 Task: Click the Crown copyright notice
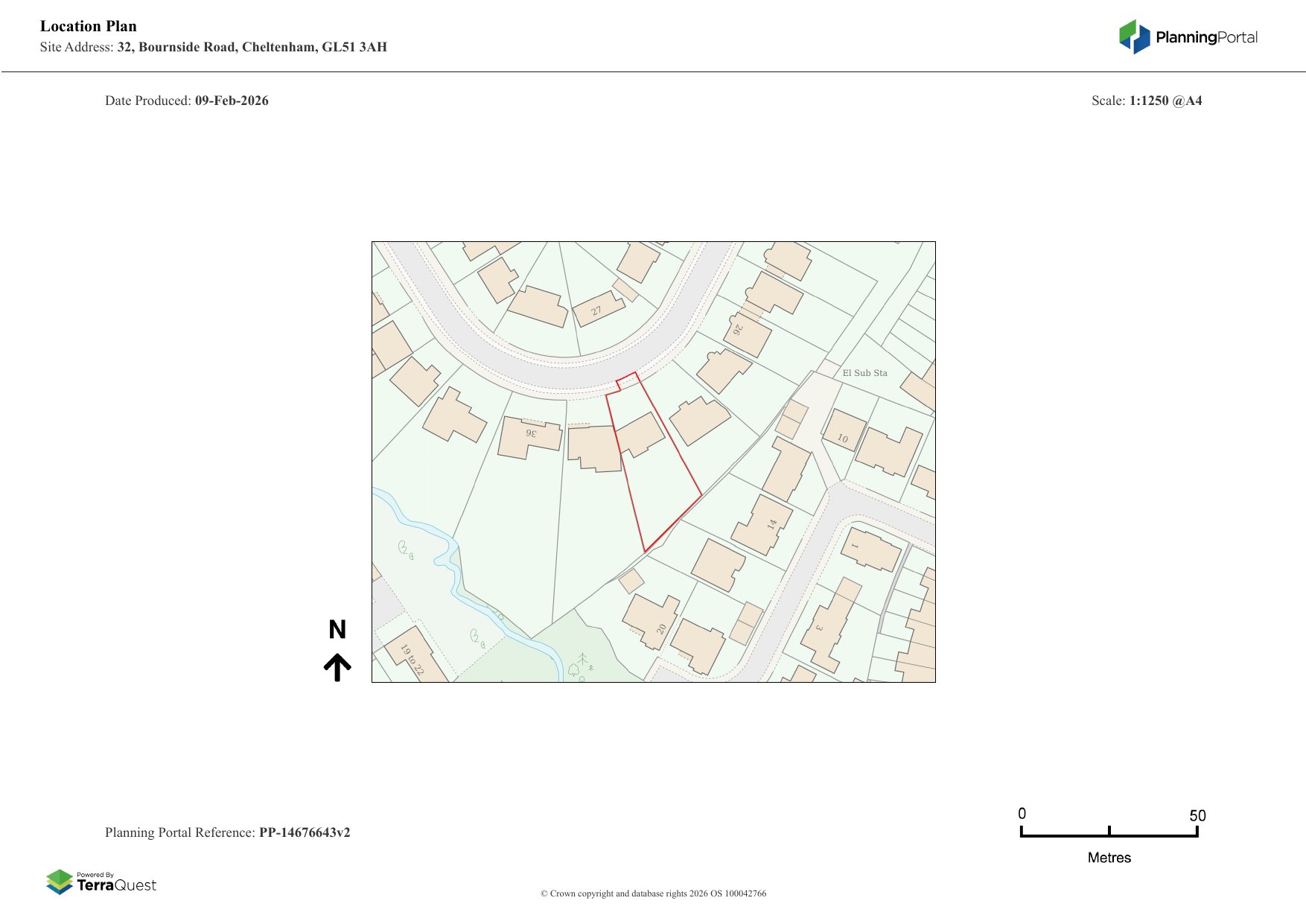pyautogui.click(x=653, y=893)
